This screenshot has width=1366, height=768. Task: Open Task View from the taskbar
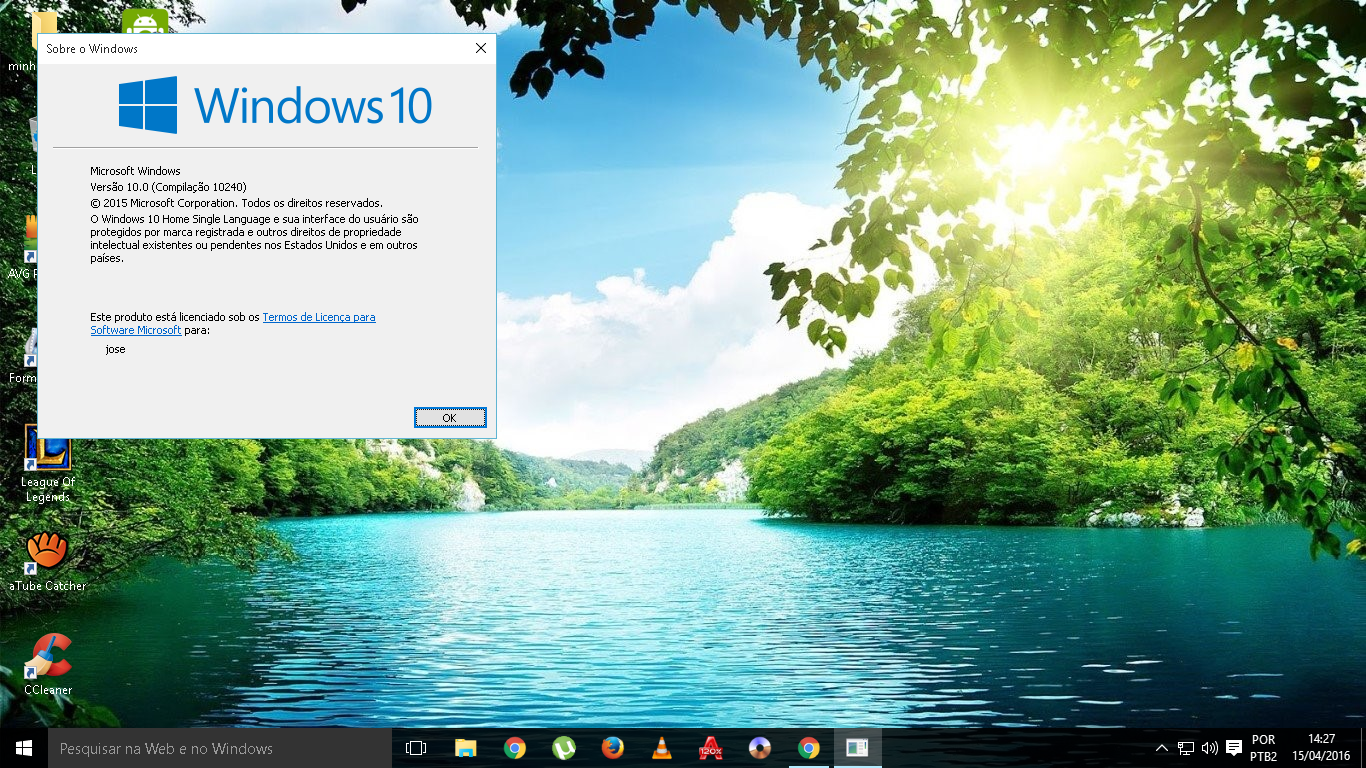point(416,748)
